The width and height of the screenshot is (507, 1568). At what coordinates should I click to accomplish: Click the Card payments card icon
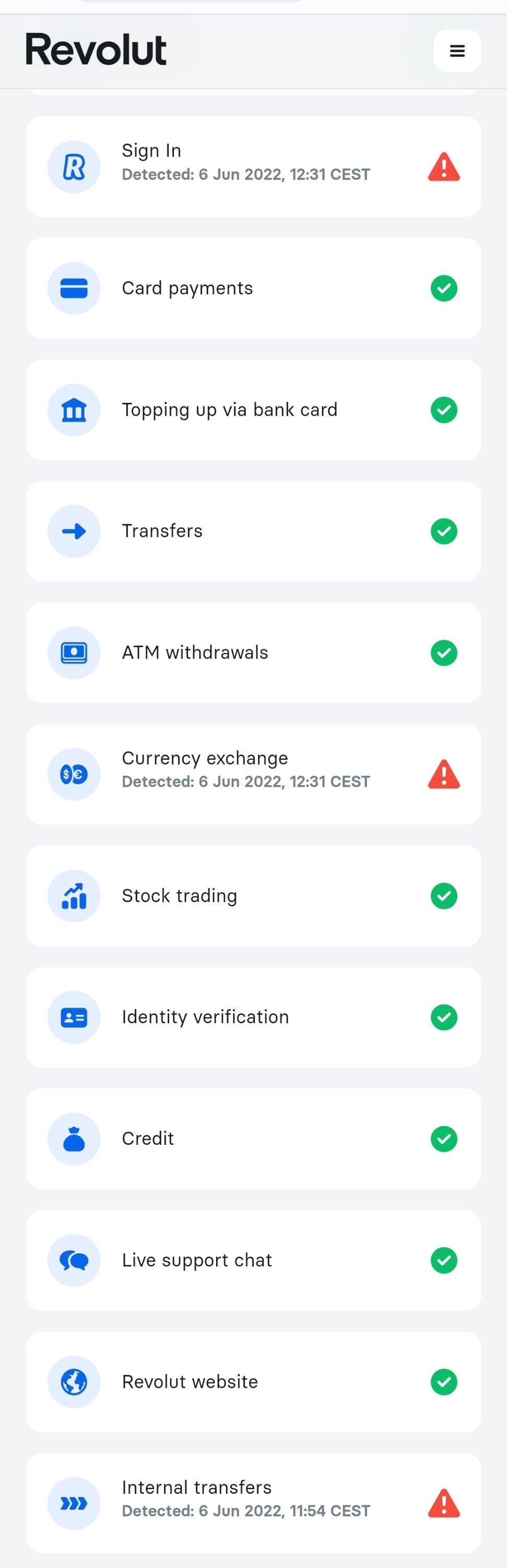tap(74, 289)
